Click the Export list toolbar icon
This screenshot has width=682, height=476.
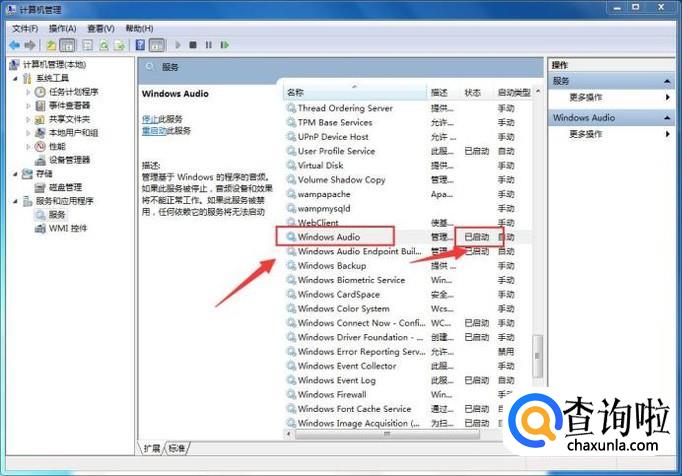click(120, 45)
